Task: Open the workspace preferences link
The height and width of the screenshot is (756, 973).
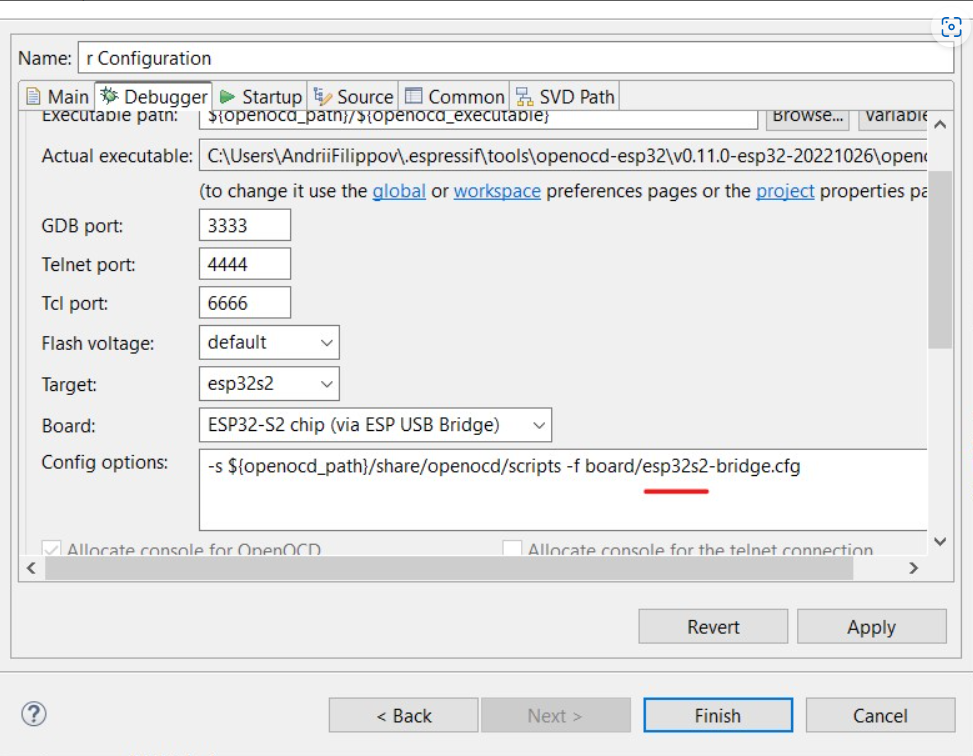Action: pos(497,190)
